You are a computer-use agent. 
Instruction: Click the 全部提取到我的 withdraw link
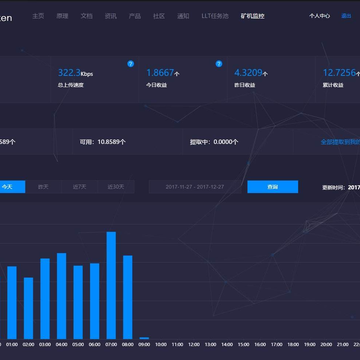(x=340, y=142)
